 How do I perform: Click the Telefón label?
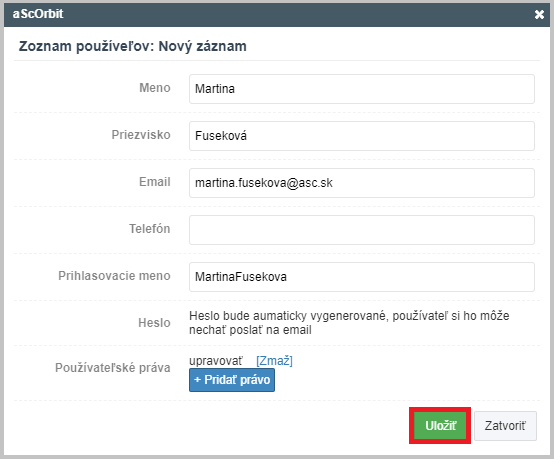[x=149, y=229]
